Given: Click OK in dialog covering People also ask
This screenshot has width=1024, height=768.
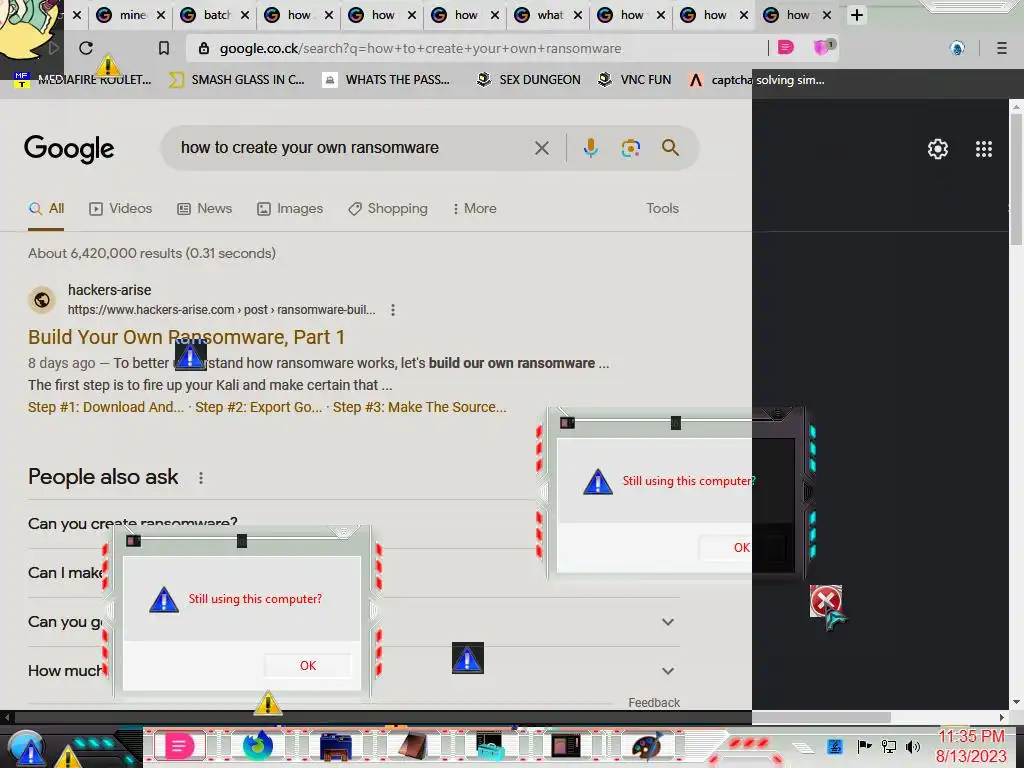Looking at the screenshot, I should [308, 665].
